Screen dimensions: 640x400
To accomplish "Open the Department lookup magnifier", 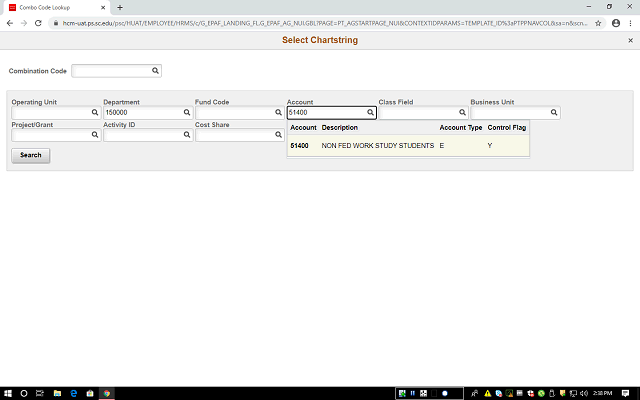I will (187, 112).
